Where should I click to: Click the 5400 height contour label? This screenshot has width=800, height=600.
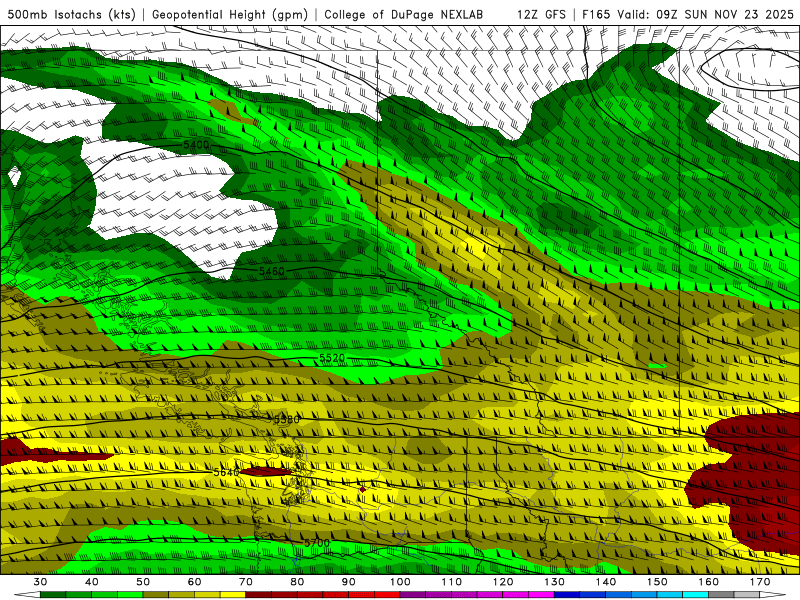[196, 145]
